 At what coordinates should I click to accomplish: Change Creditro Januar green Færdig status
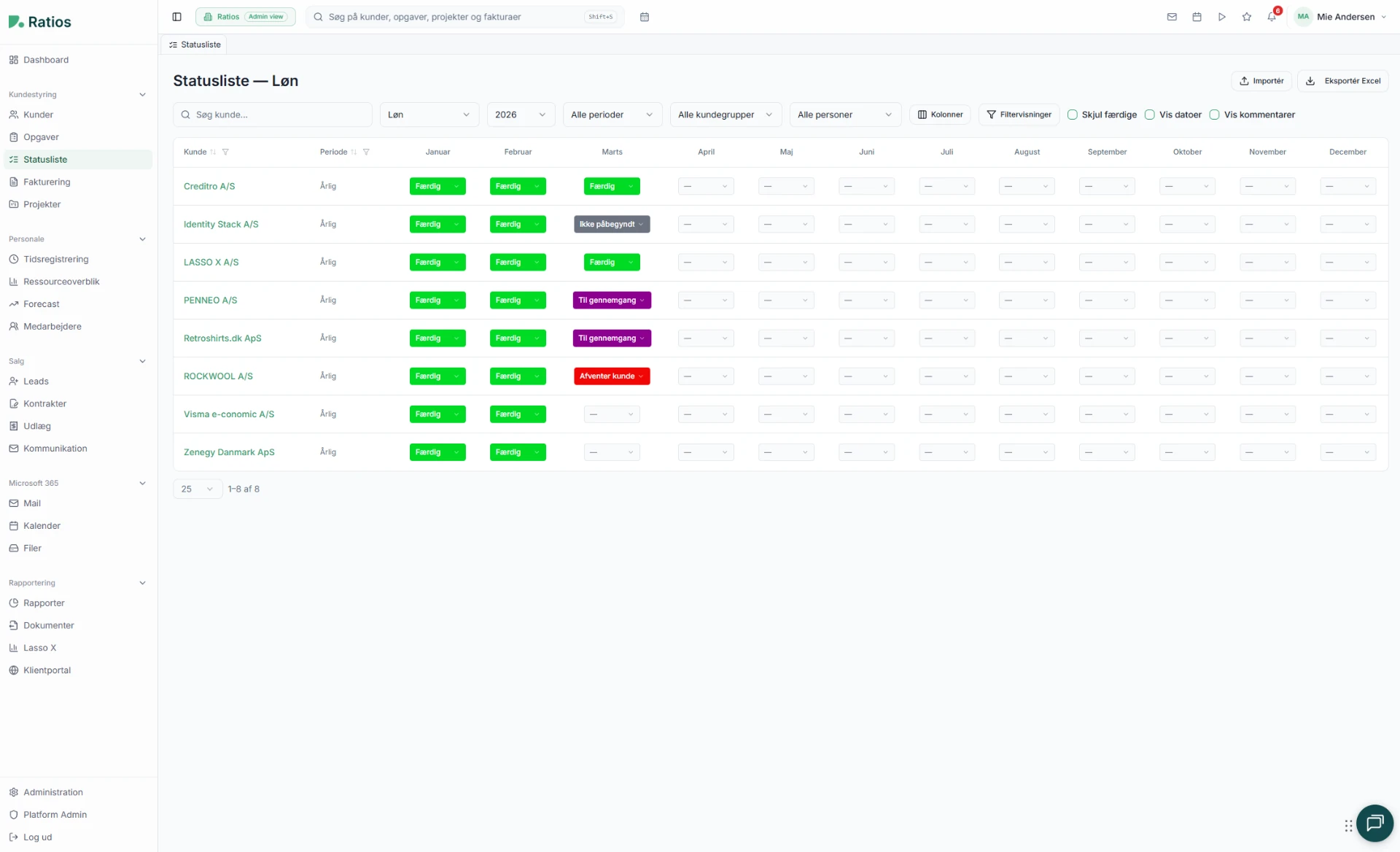(437, 187)
